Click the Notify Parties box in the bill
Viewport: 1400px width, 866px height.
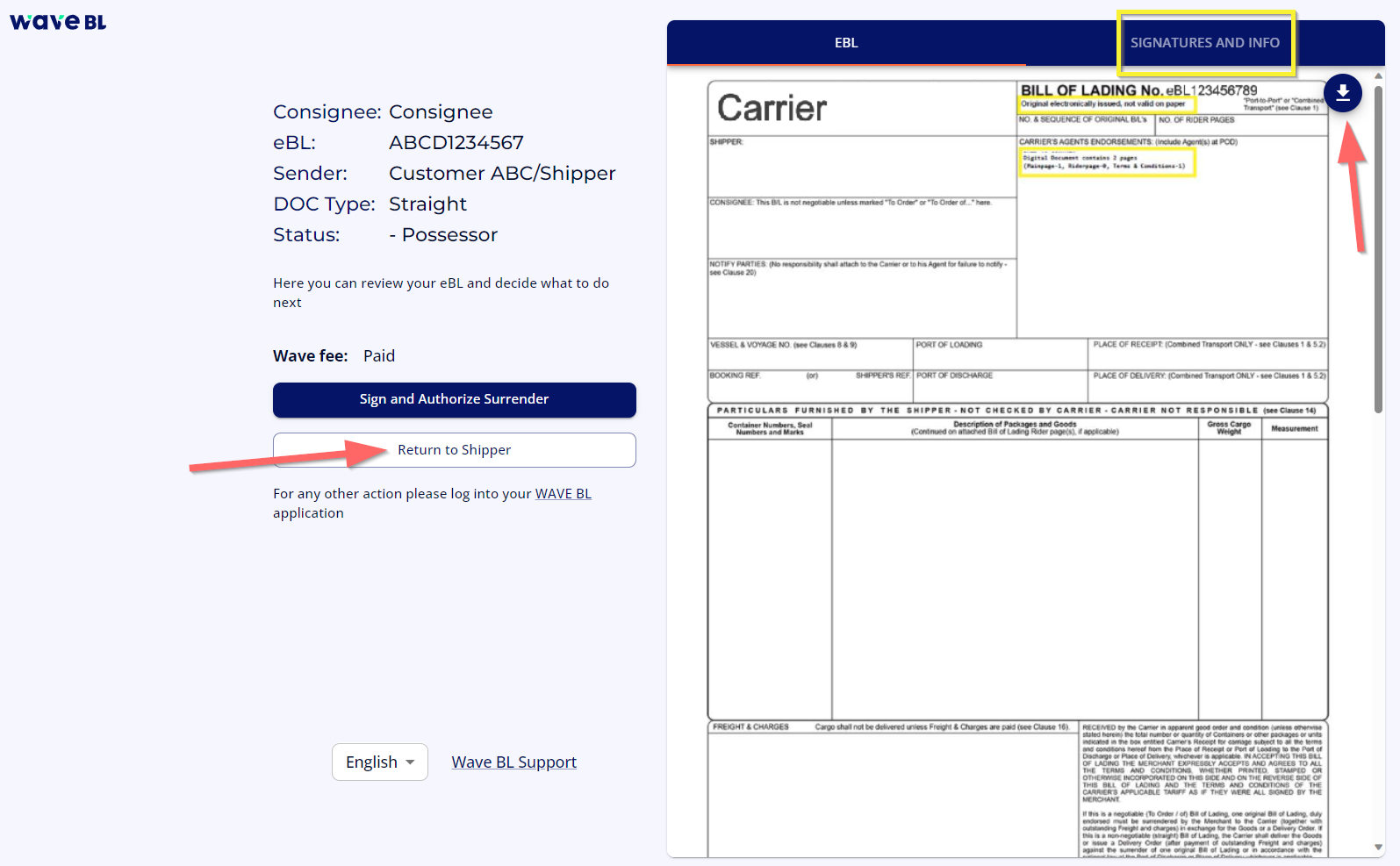pos(861,298)
